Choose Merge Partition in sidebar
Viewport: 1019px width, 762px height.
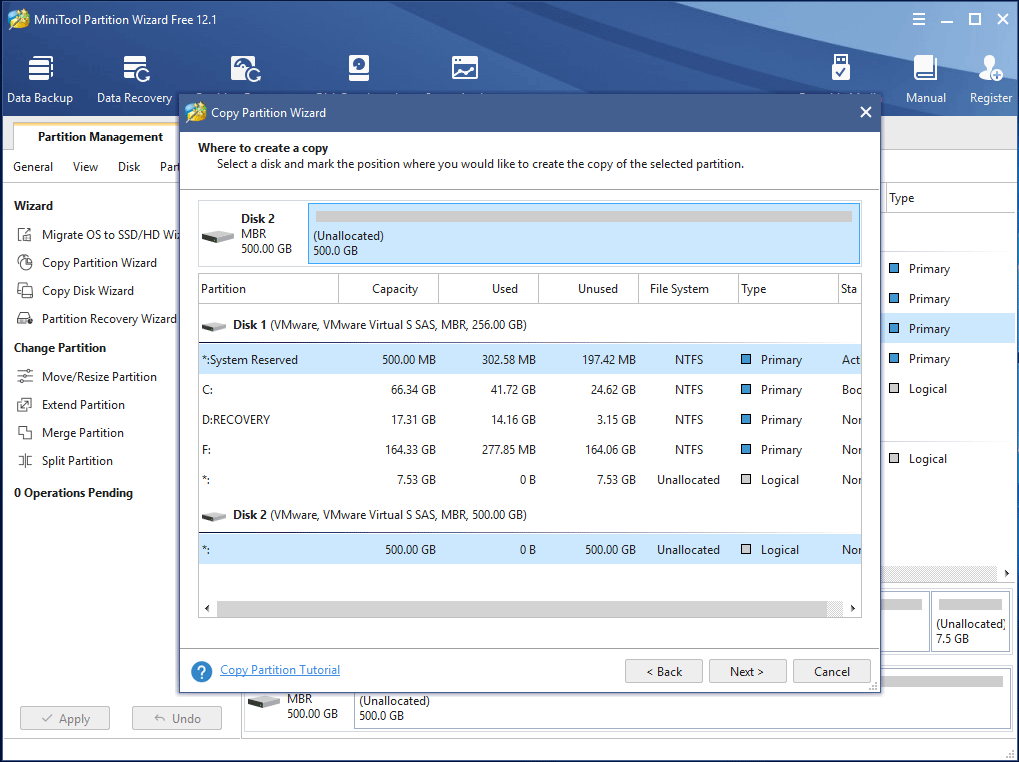[x=70, y=433]
